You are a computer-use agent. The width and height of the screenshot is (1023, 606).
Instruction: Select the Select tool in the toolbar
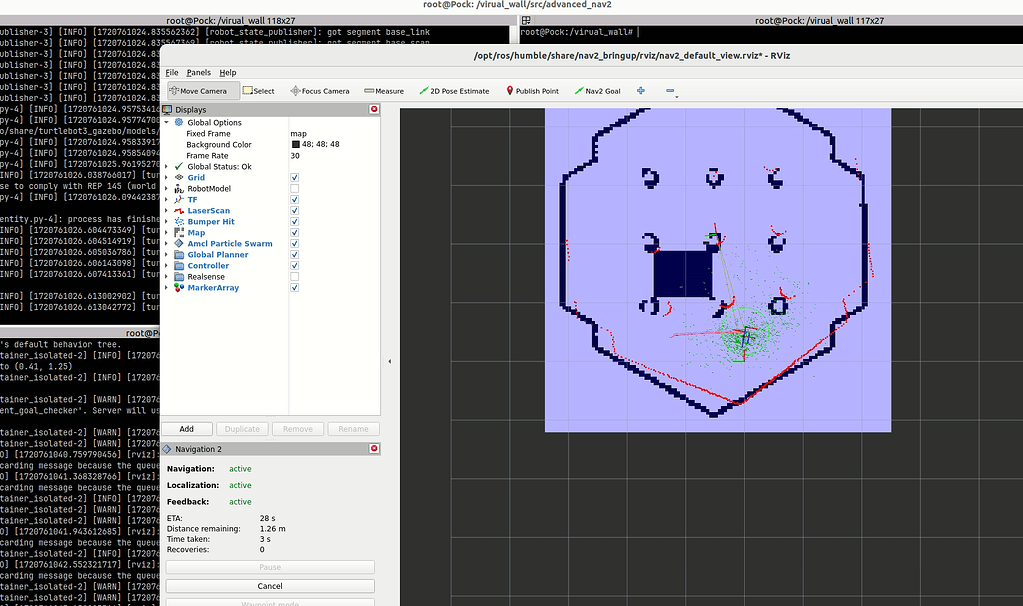click(259, 90)
